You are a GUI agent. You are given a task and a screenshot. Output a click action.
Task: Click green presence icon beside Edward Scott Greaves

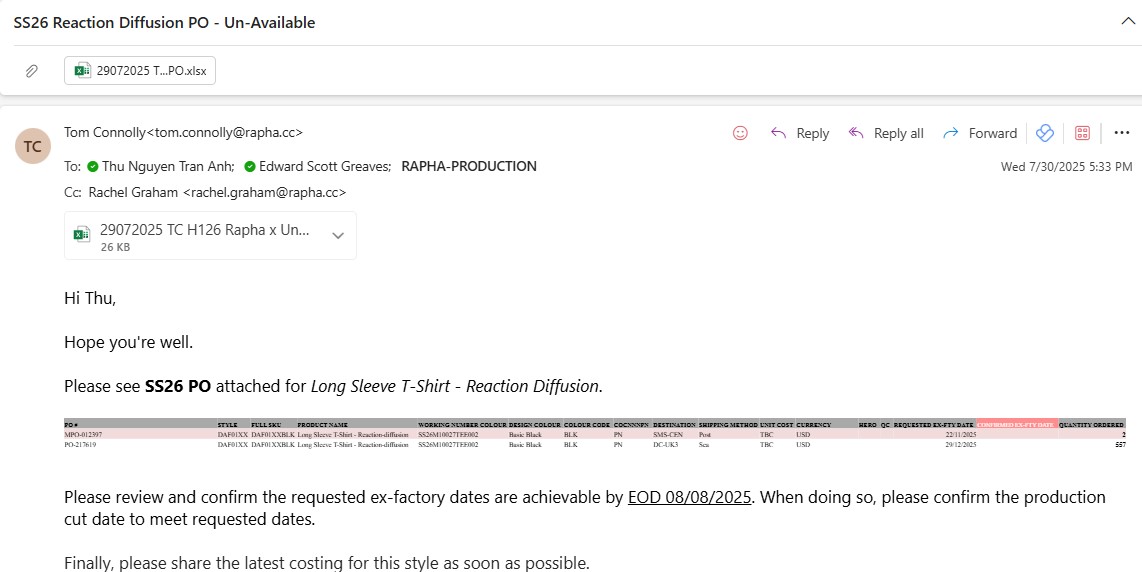coord(250,167)
